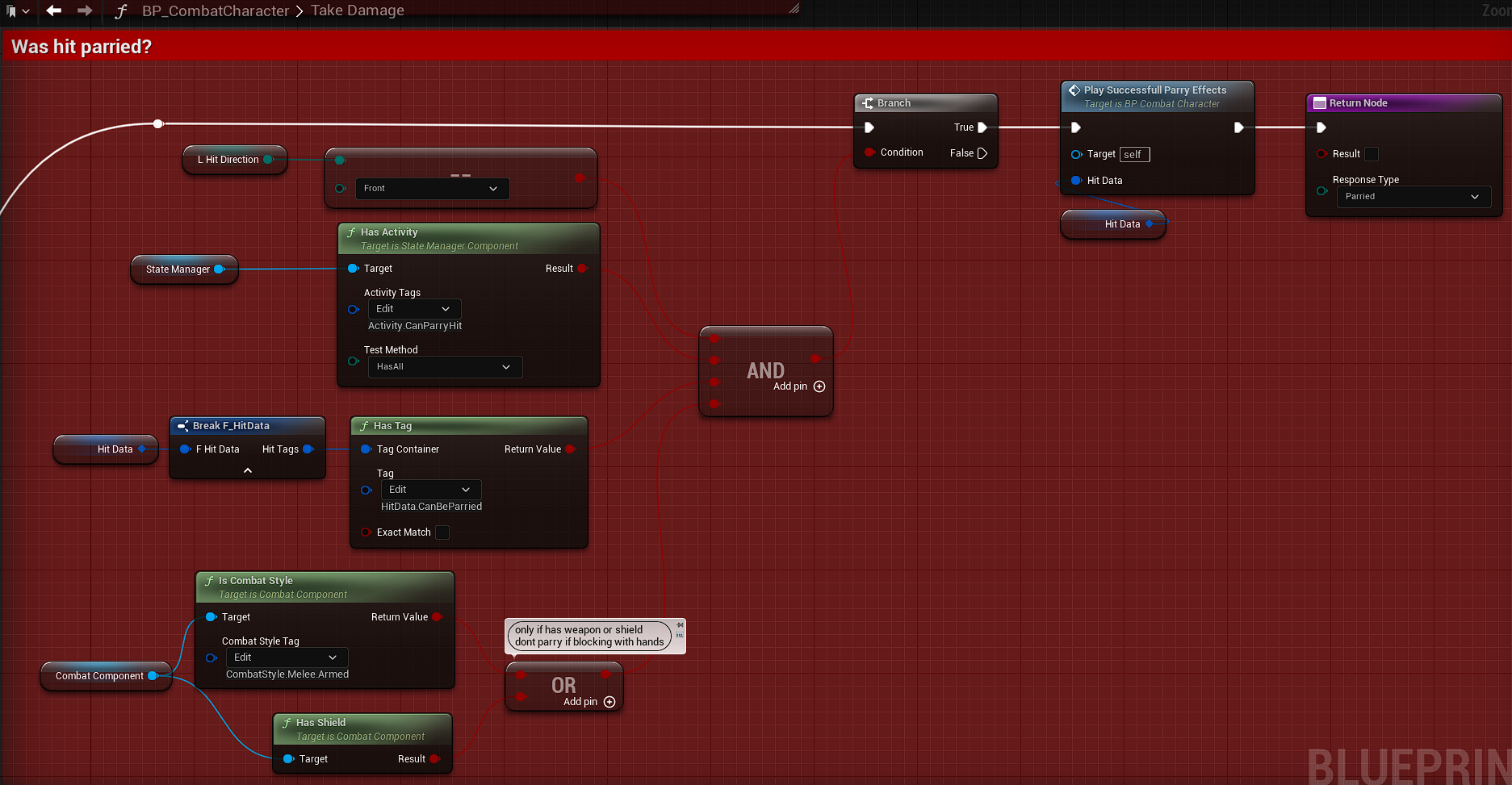
Task: Click the Target self input field
Action: tap(1134, 155)
